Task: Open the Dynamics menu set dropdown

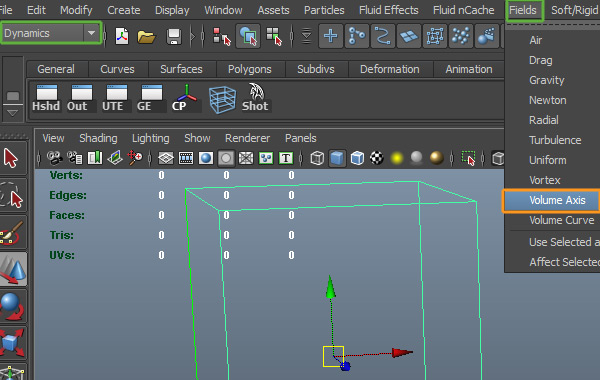Action: (x=51, y=33)
